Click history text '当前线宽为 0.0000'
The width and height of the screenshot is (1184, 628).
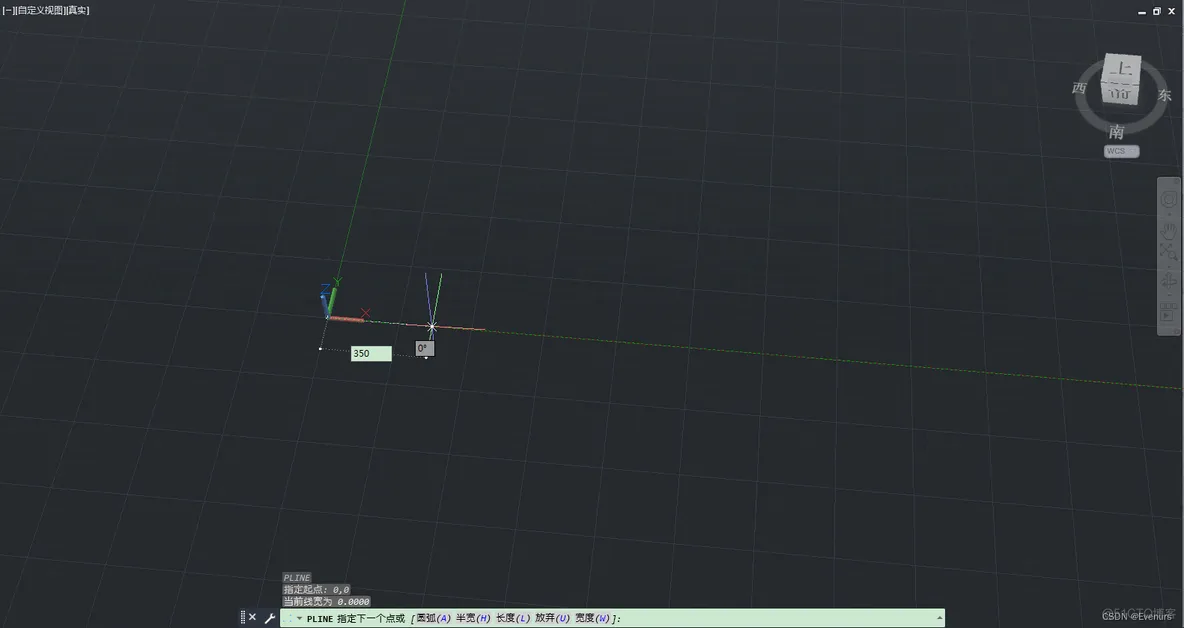pos(326,602)
